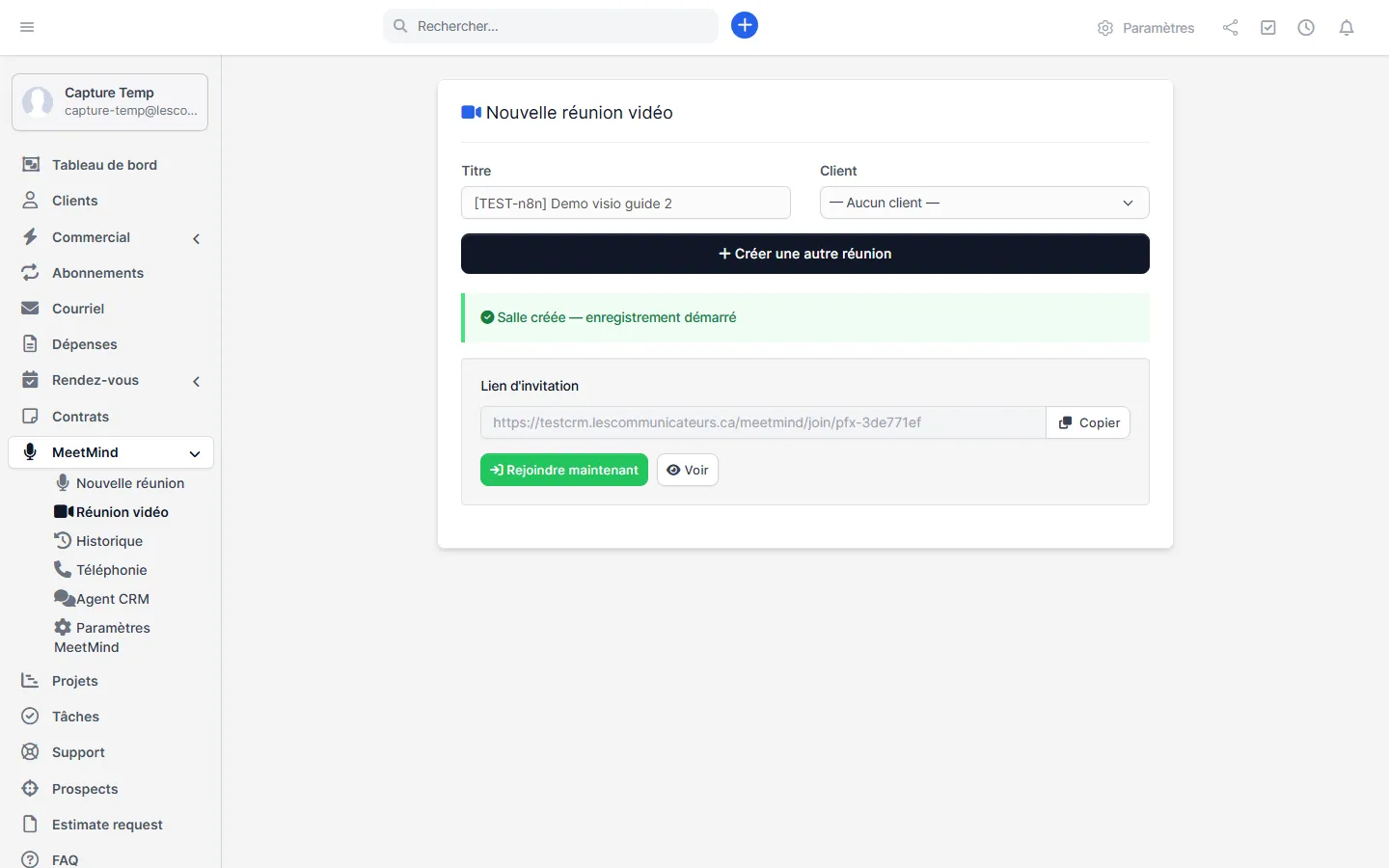The height and width of the screenshot is (868, 1389).
Task: Open the share icon in top bar
Action: point(1230,28)
